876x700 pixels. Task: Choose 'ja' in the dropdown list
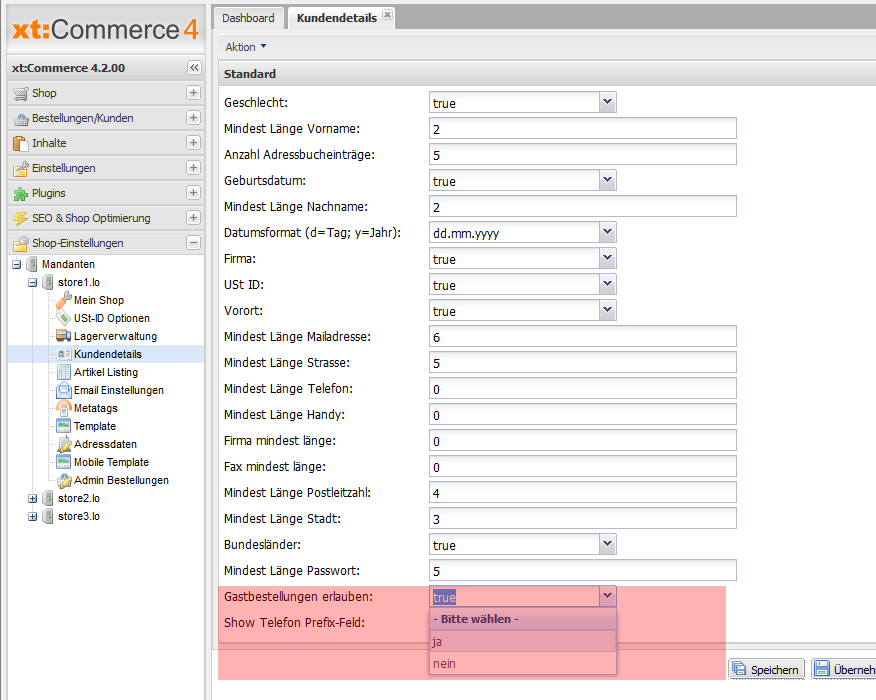[523, 641]
